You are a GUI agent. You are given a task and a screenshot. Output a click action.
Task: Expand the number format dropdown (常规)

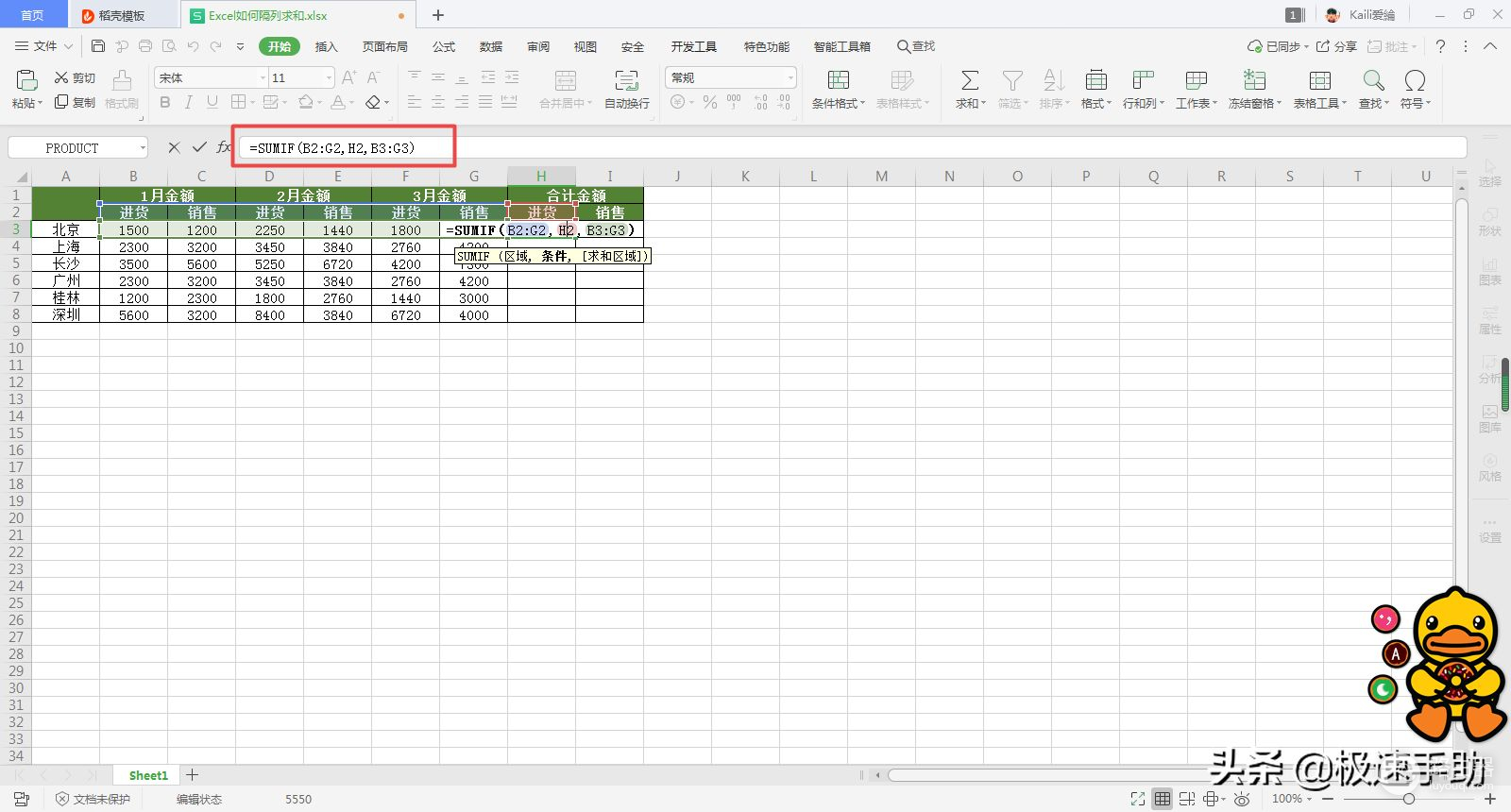789,77
